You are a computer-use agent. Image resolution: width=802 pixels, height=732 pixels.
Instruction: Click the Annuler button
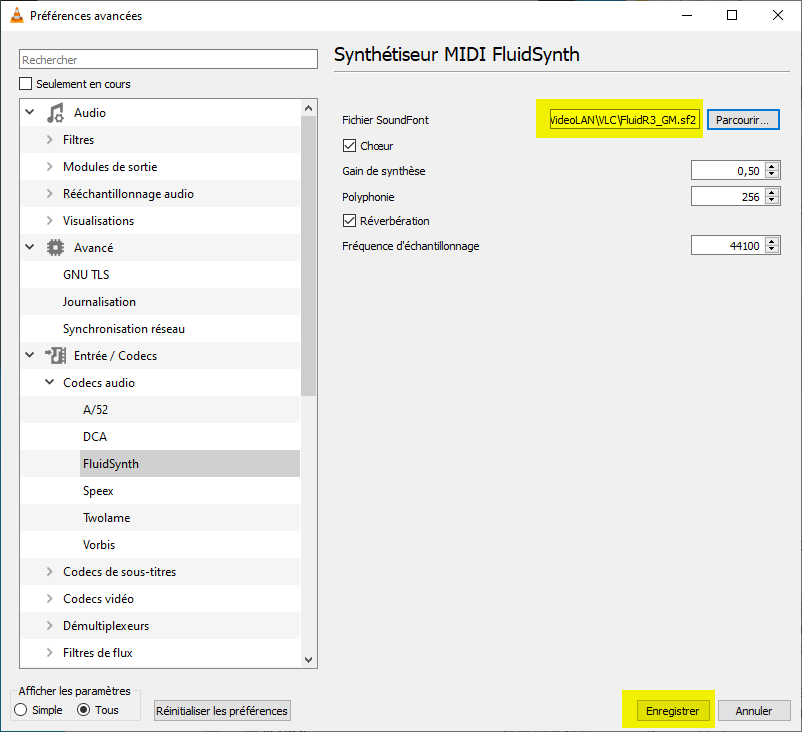754,711
